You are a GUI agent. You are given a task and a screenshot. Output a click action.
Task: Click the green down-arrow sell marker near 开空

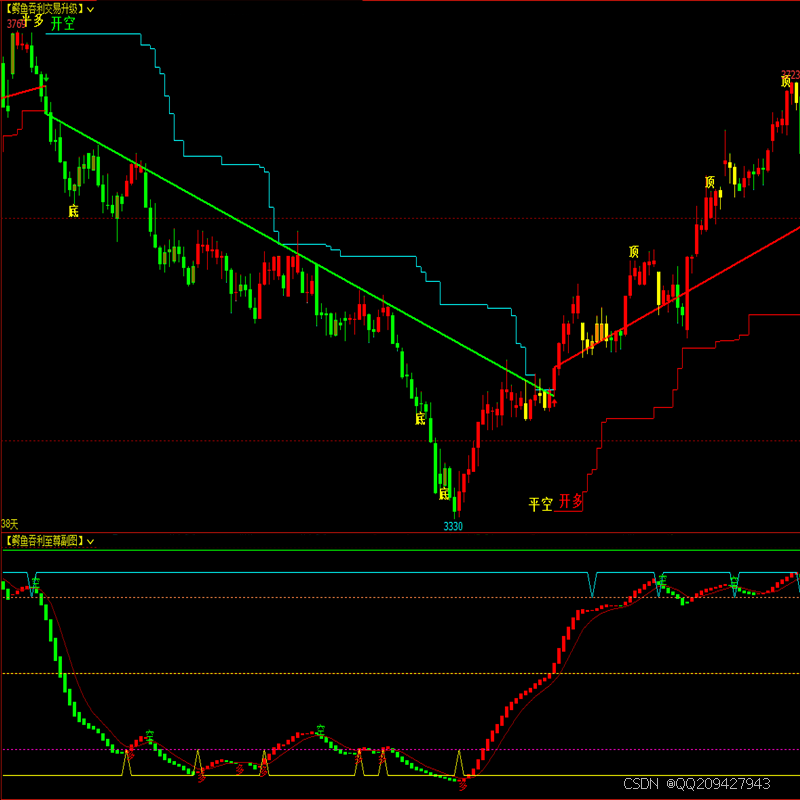46,79
